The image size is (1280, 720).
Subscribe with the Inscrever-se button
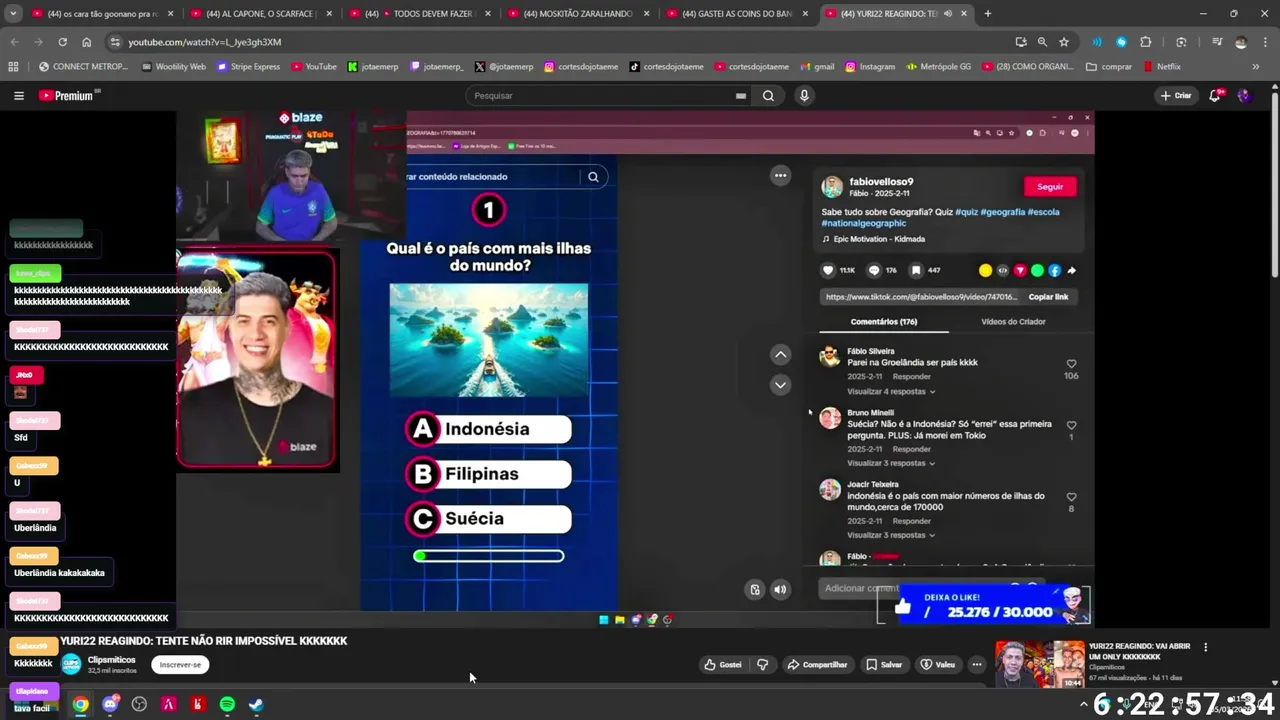(x=181, y=665)
